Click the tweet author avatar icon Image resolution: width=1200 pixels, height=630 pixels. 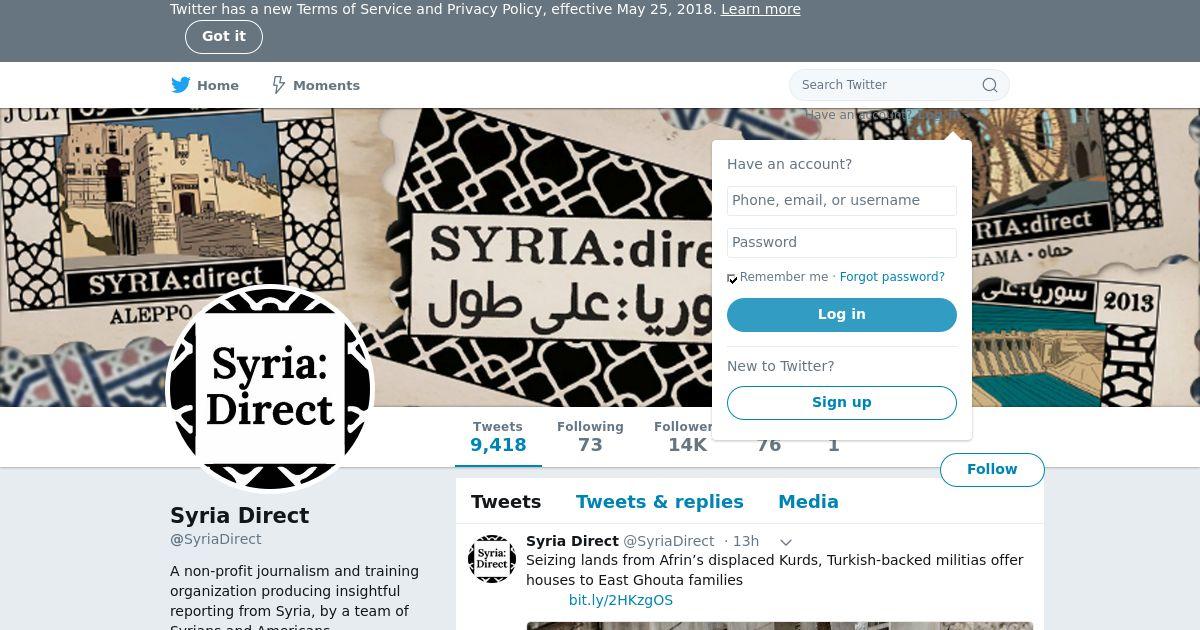(x=492, y=559)
